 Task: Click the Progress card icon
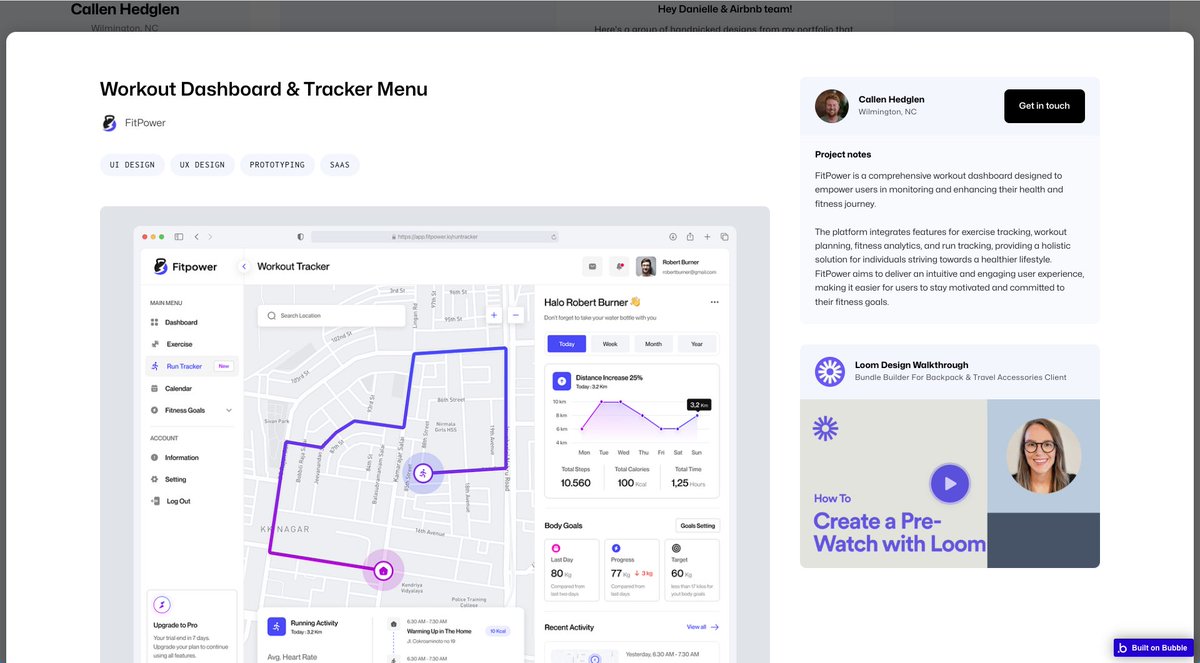[x=616, y=548]
